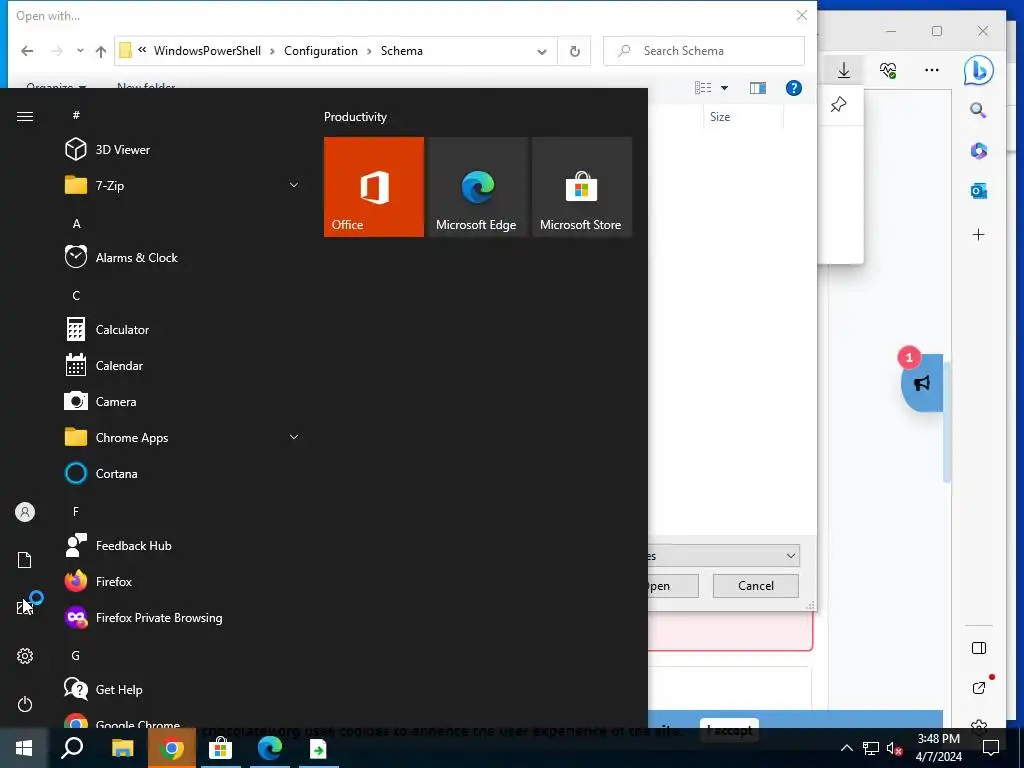Image resolution: width=1024 pixels, height=768 pixels.
Task: Click the Search Schema input field
Action: click(x=703, y=51)
